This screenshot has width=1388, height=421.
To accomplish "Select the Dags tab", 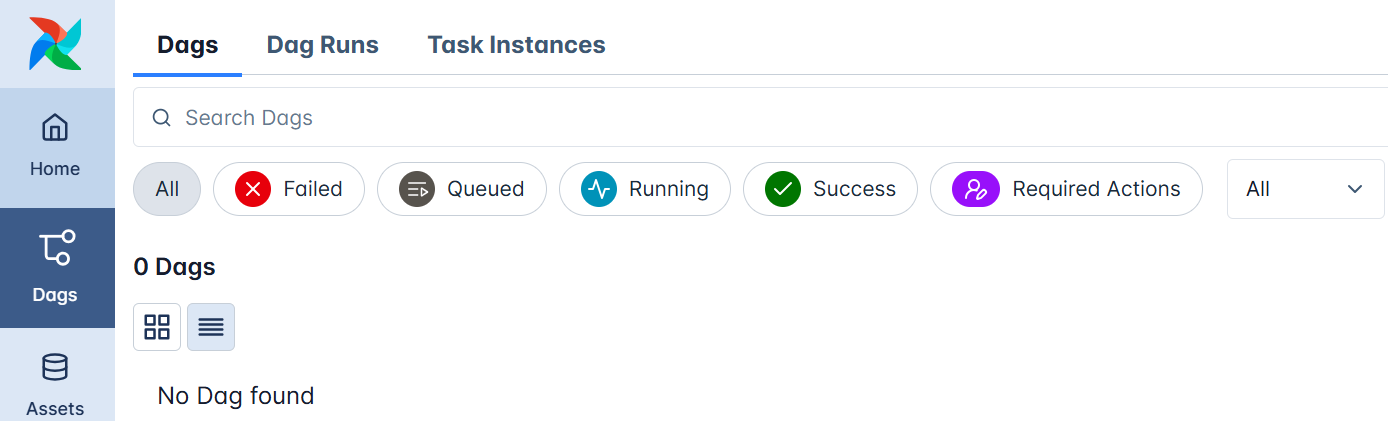I will point(188,45).
